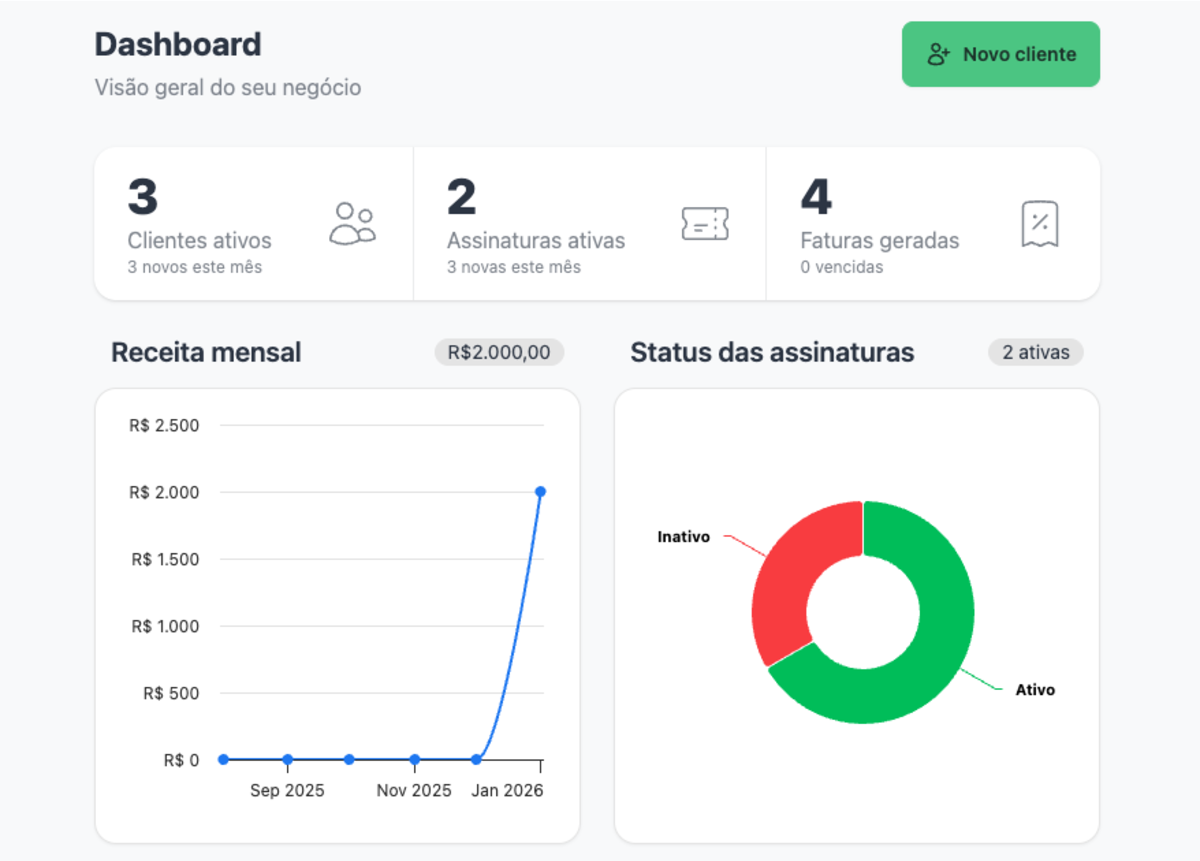Click the 2 ativas status badge
Screen dimensions: 1200x861
point(1035,352)
